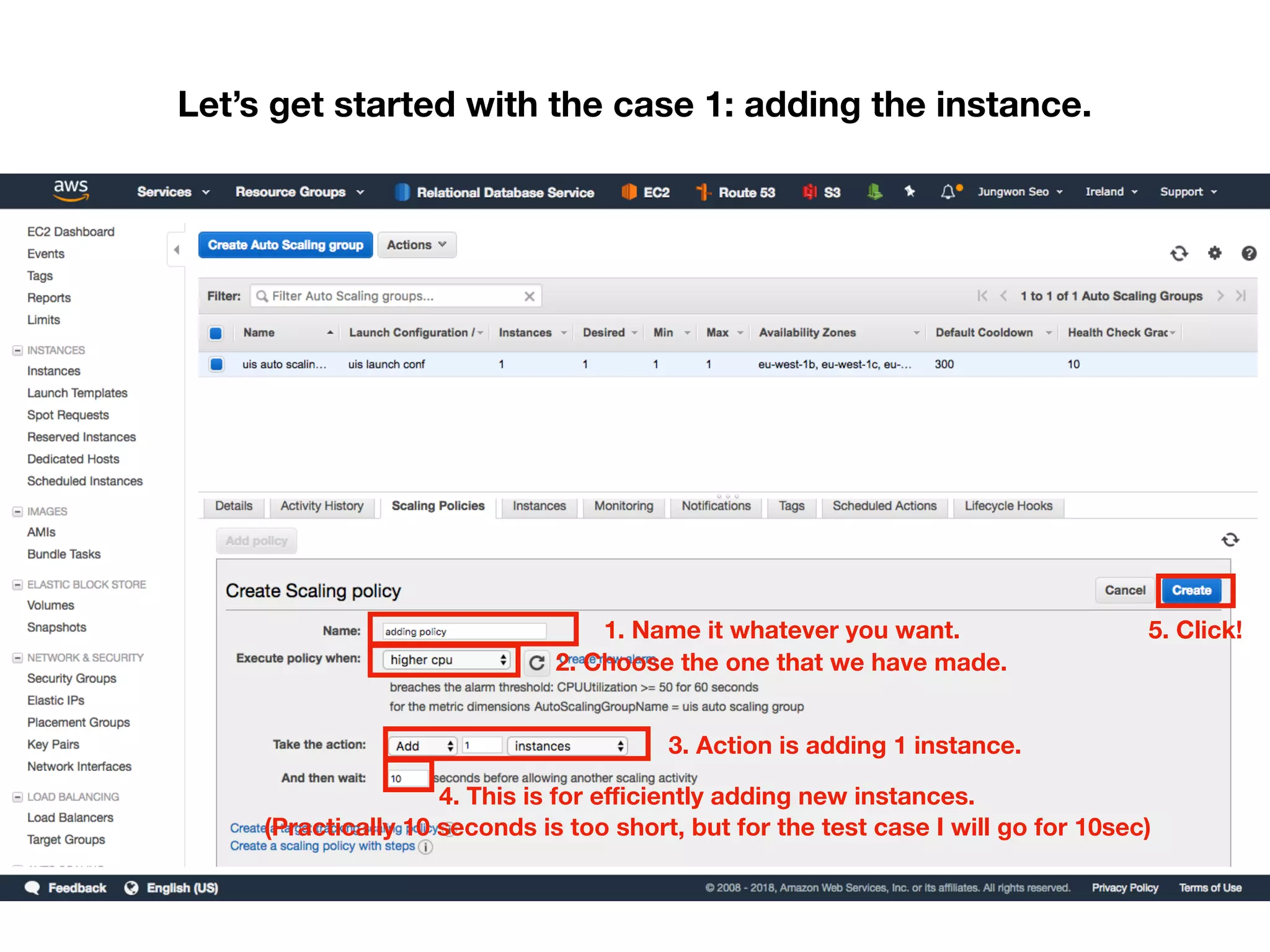Refresh the scaling policies panel

[x=1230, y=540]
